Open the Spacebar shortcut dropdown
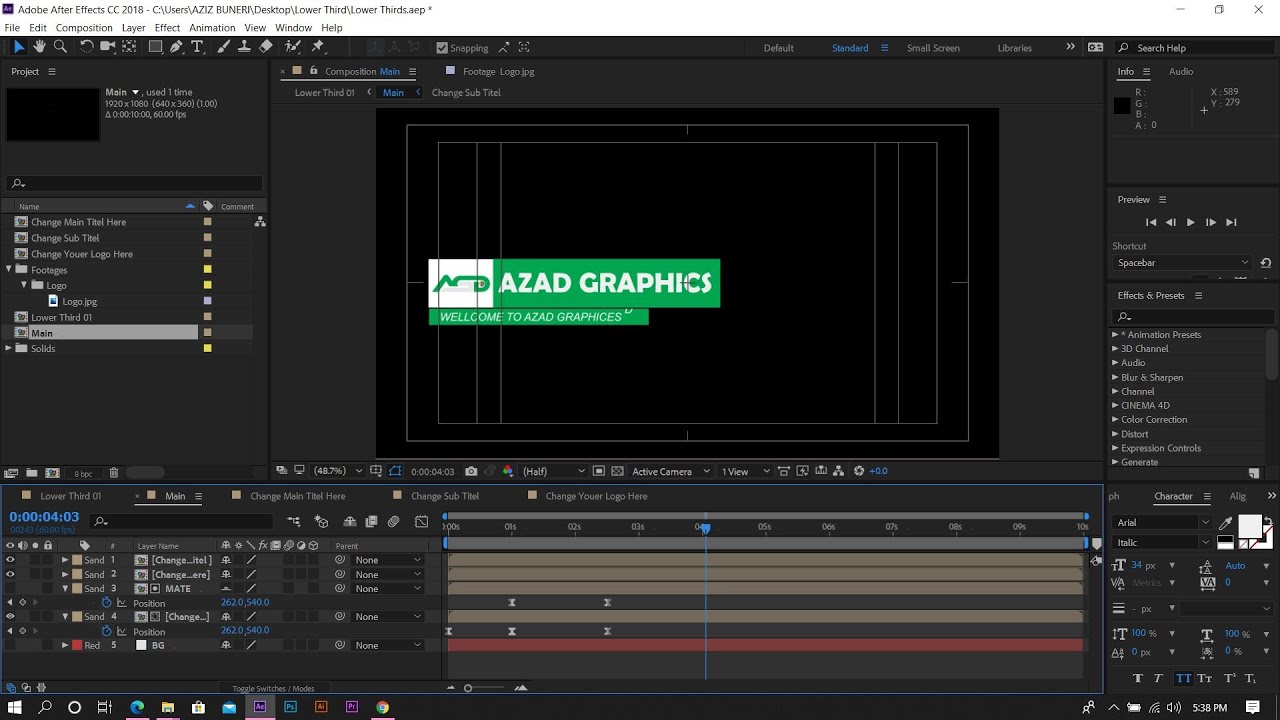This screenshot has height=720, width=1280. coord(1182,263)
